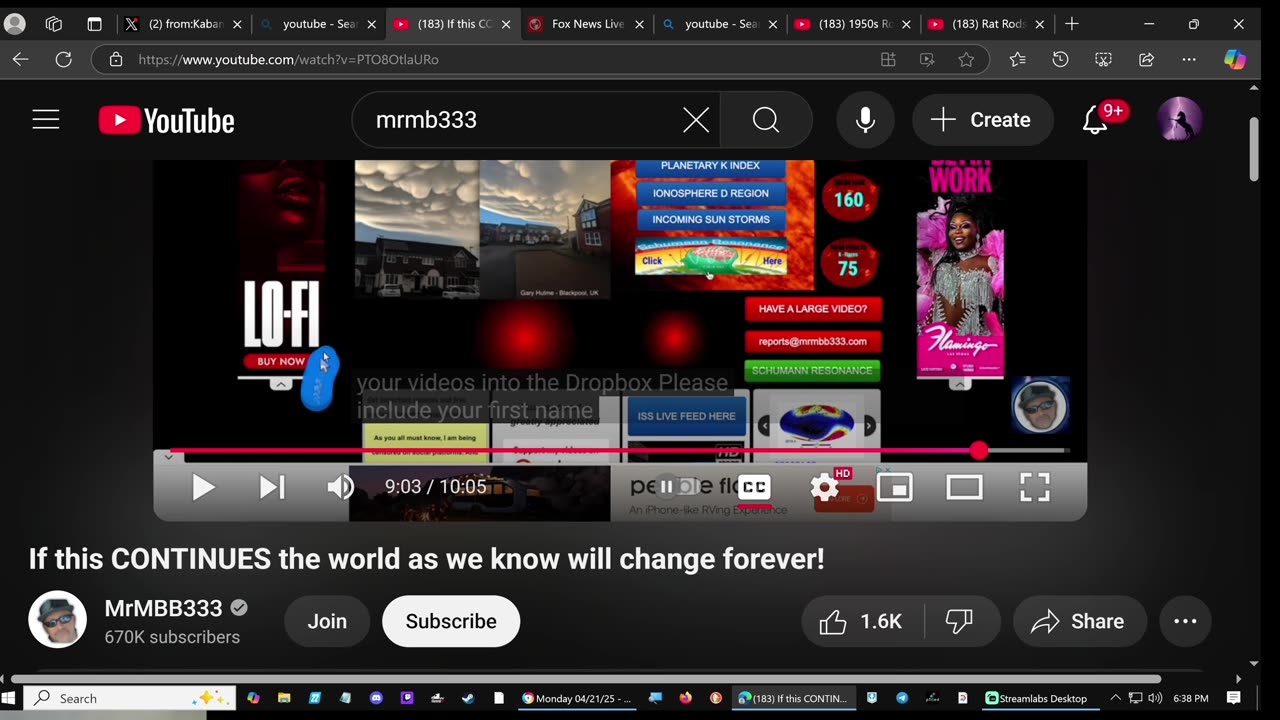Image resolution: width=1280 pixels, height=720 pixels.
Task: Submit the YouTube search magnifier button
Action: (x=766, y=120)
